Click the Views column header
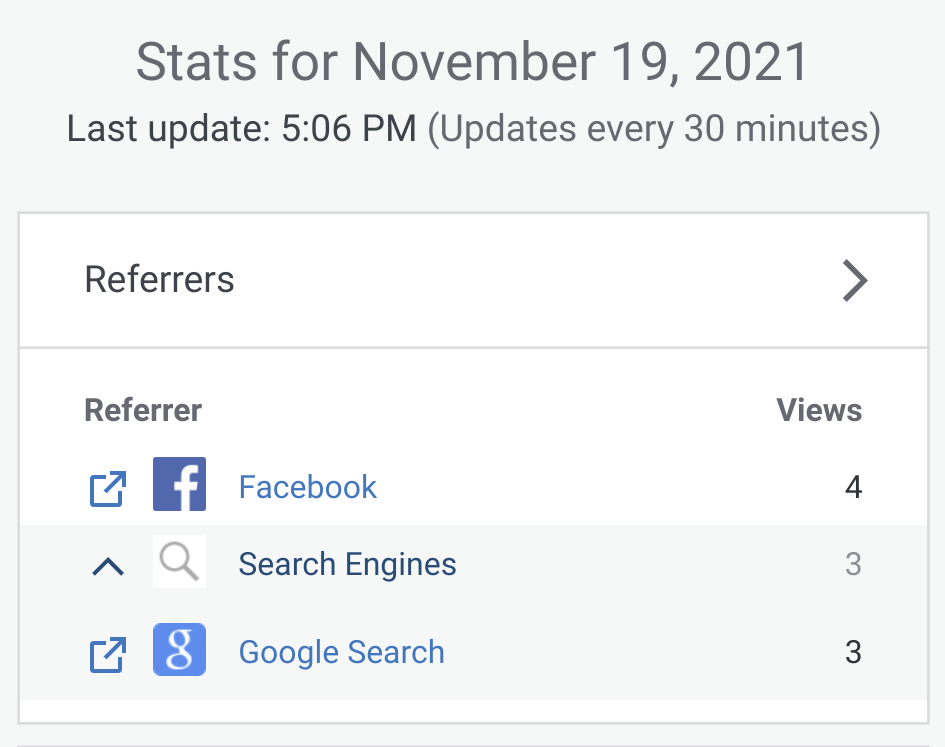This screenshot has width=945, height=747. 819,410
